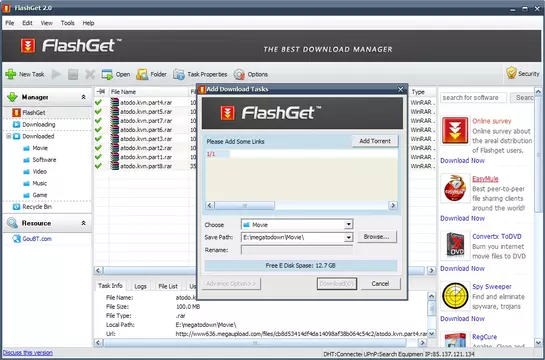Click the Rename input field
The image size is (545, 360).
[297, 250]
